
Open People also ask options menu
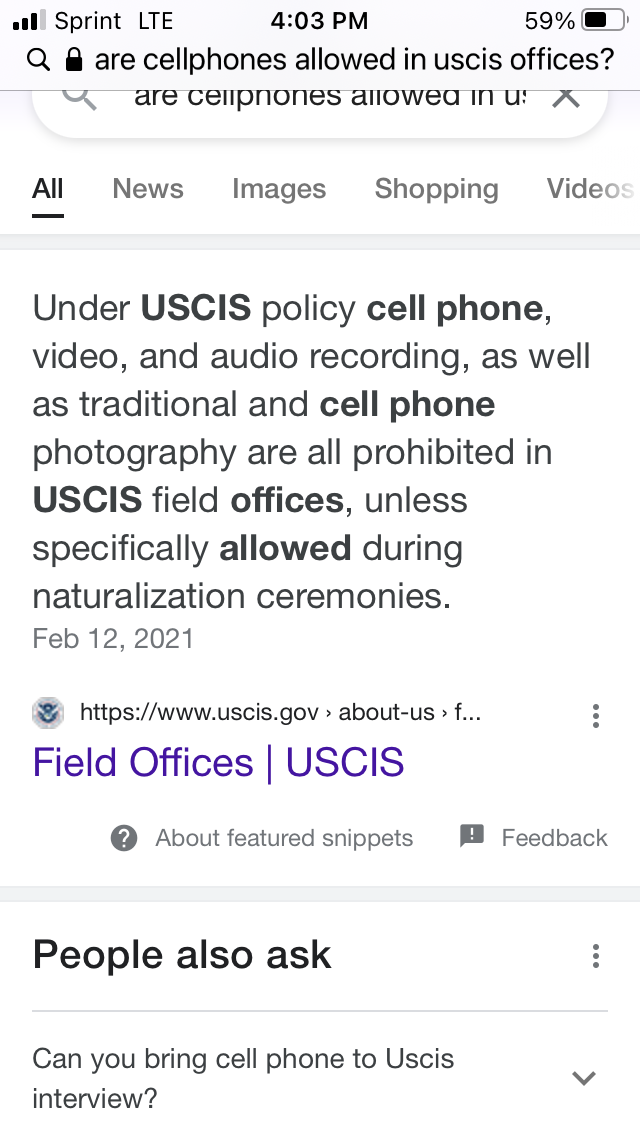coord(596,956)
